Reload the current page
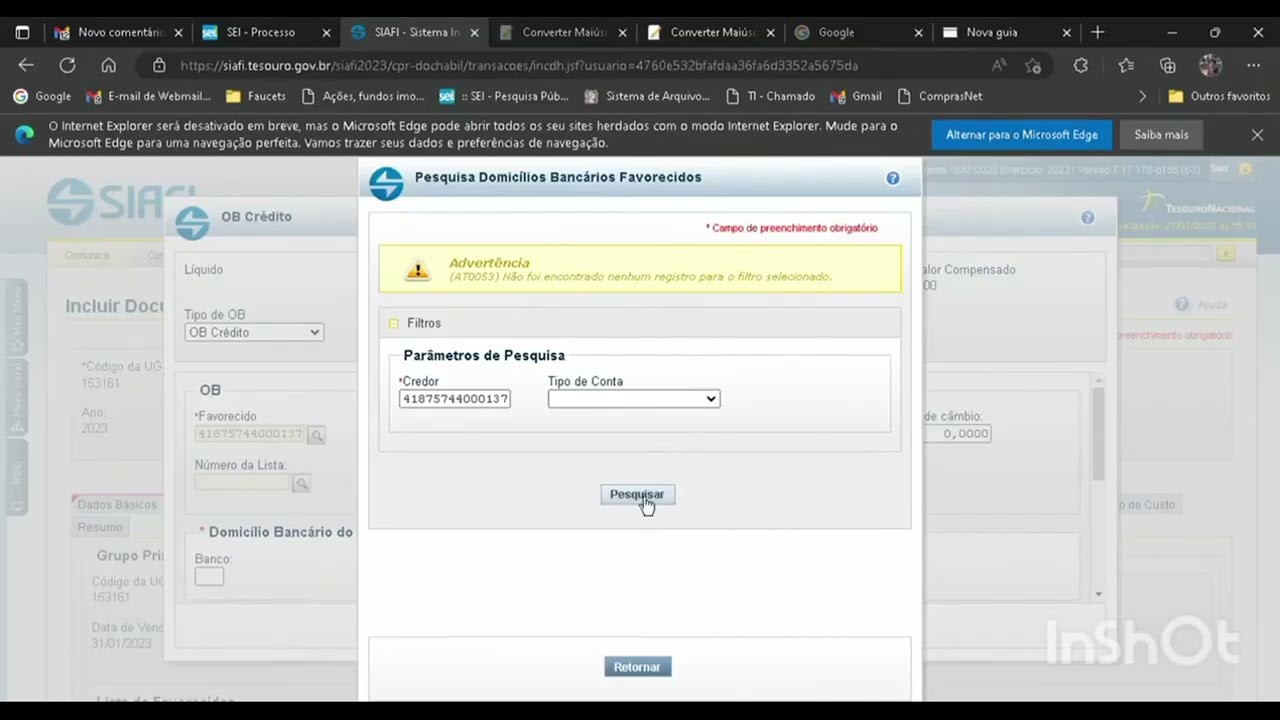 coord(67,65)
